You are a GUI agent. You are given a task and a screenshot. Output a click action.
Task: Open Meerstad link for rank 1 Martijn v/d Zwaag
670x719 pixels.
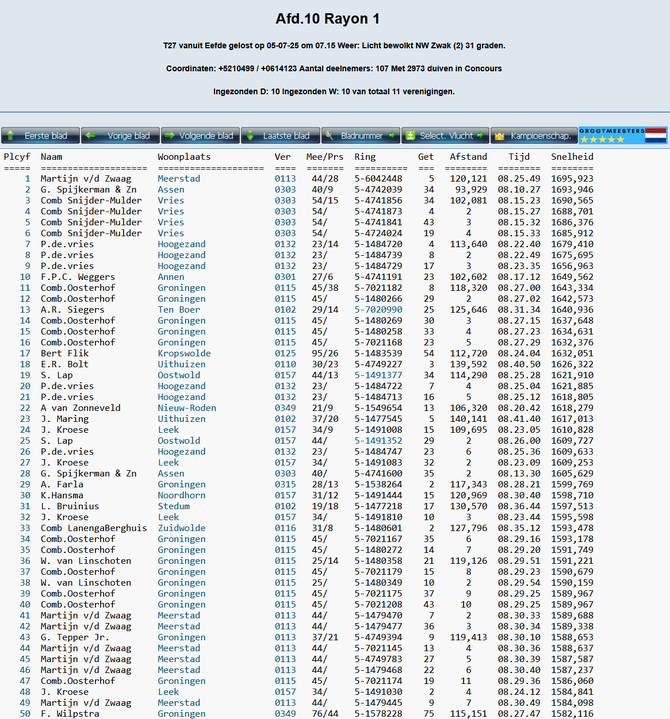point(179,179)
